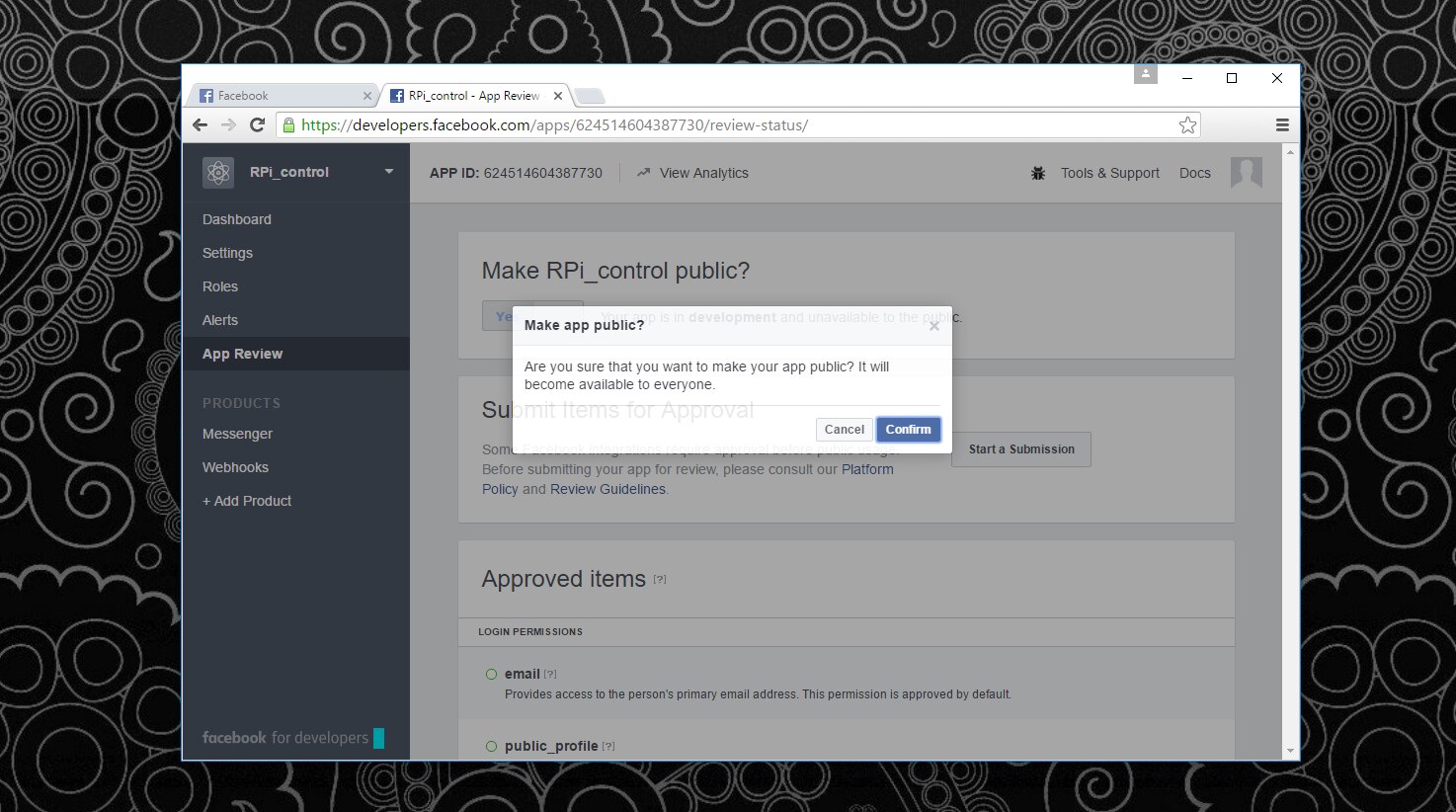The height and width of the screenshot is (812, 1456).
Task: Select Messenger under Products
Action: tap(237, 434)
